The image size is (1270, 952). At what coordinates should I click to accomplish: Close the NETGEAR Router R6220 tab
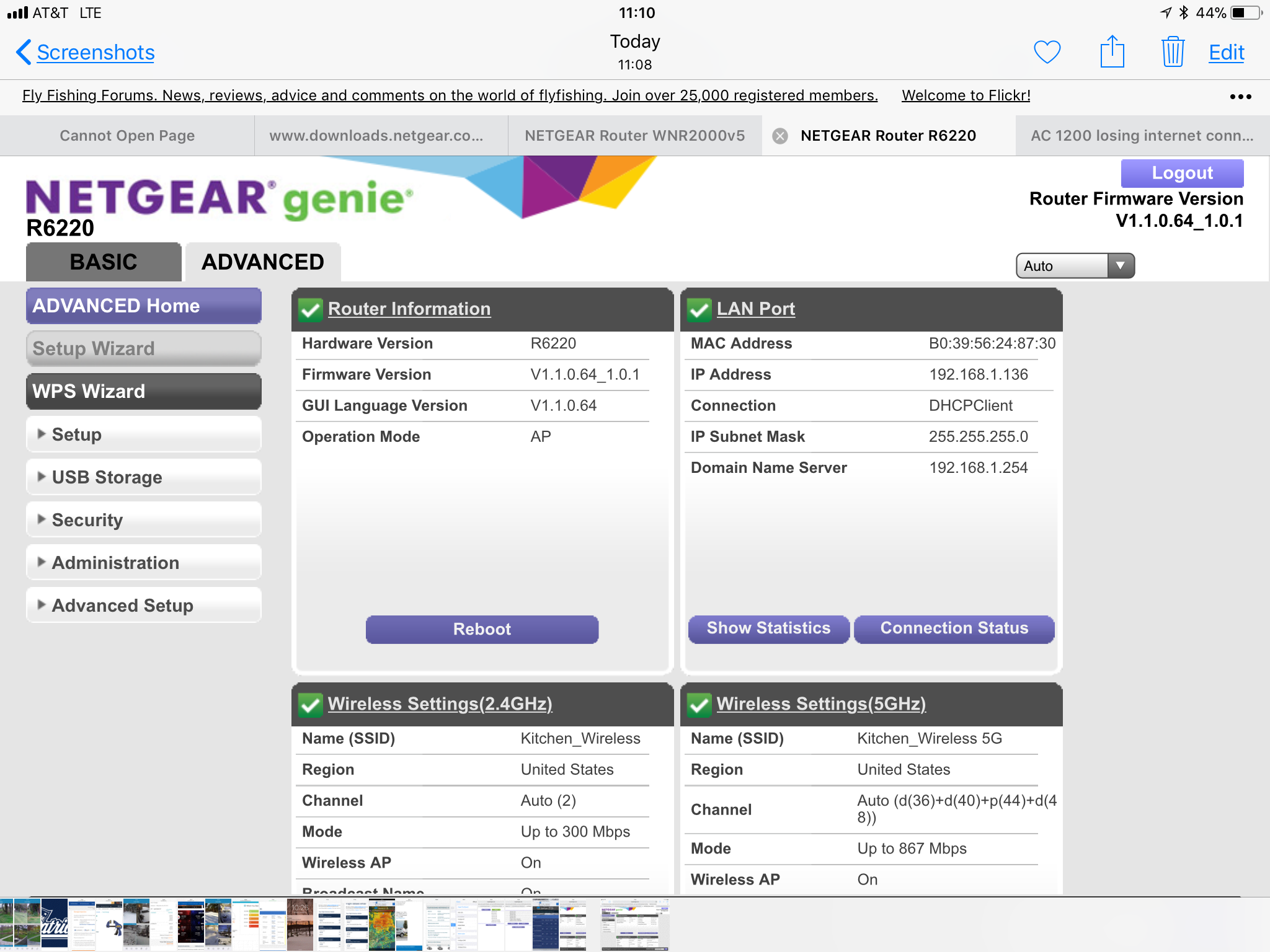[780, 136]
